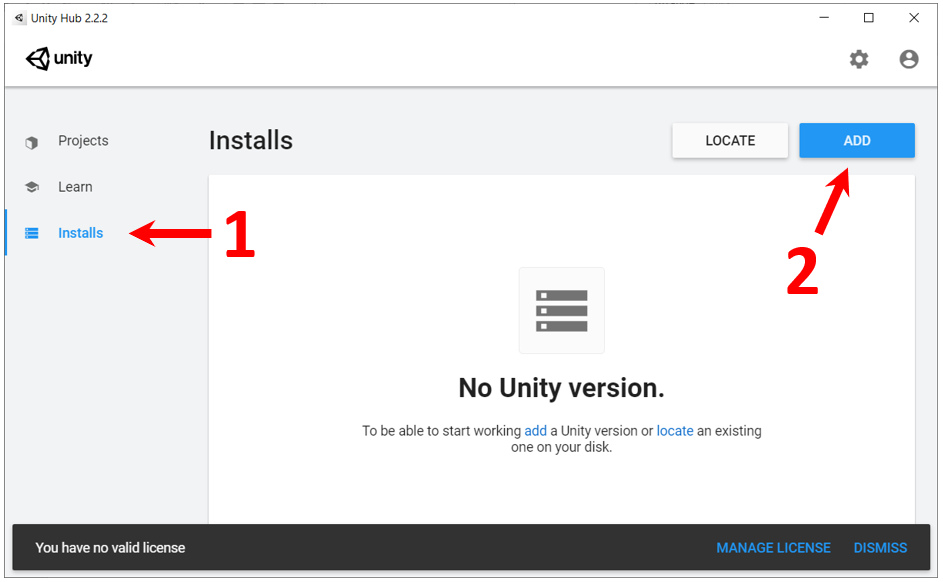The image size is (943, 582).
Task: Click the LOCATE button
Action: pos(730,140)
